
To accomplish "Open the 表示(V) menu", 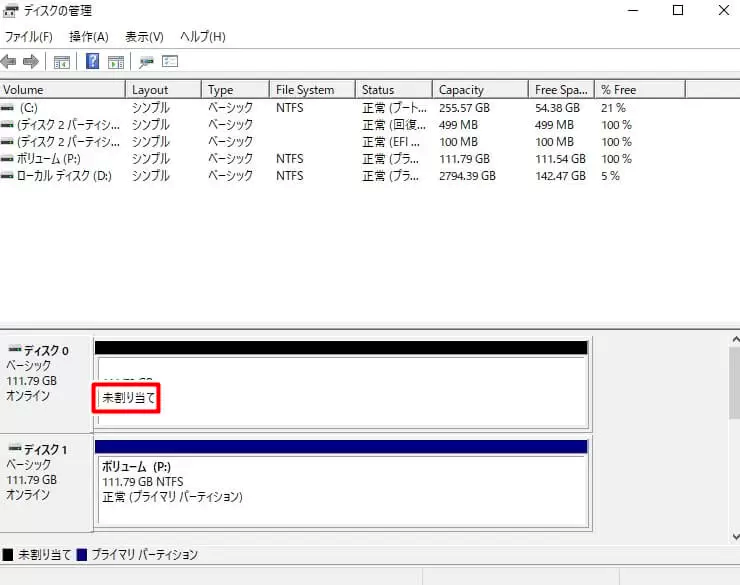I will (144, 37).
